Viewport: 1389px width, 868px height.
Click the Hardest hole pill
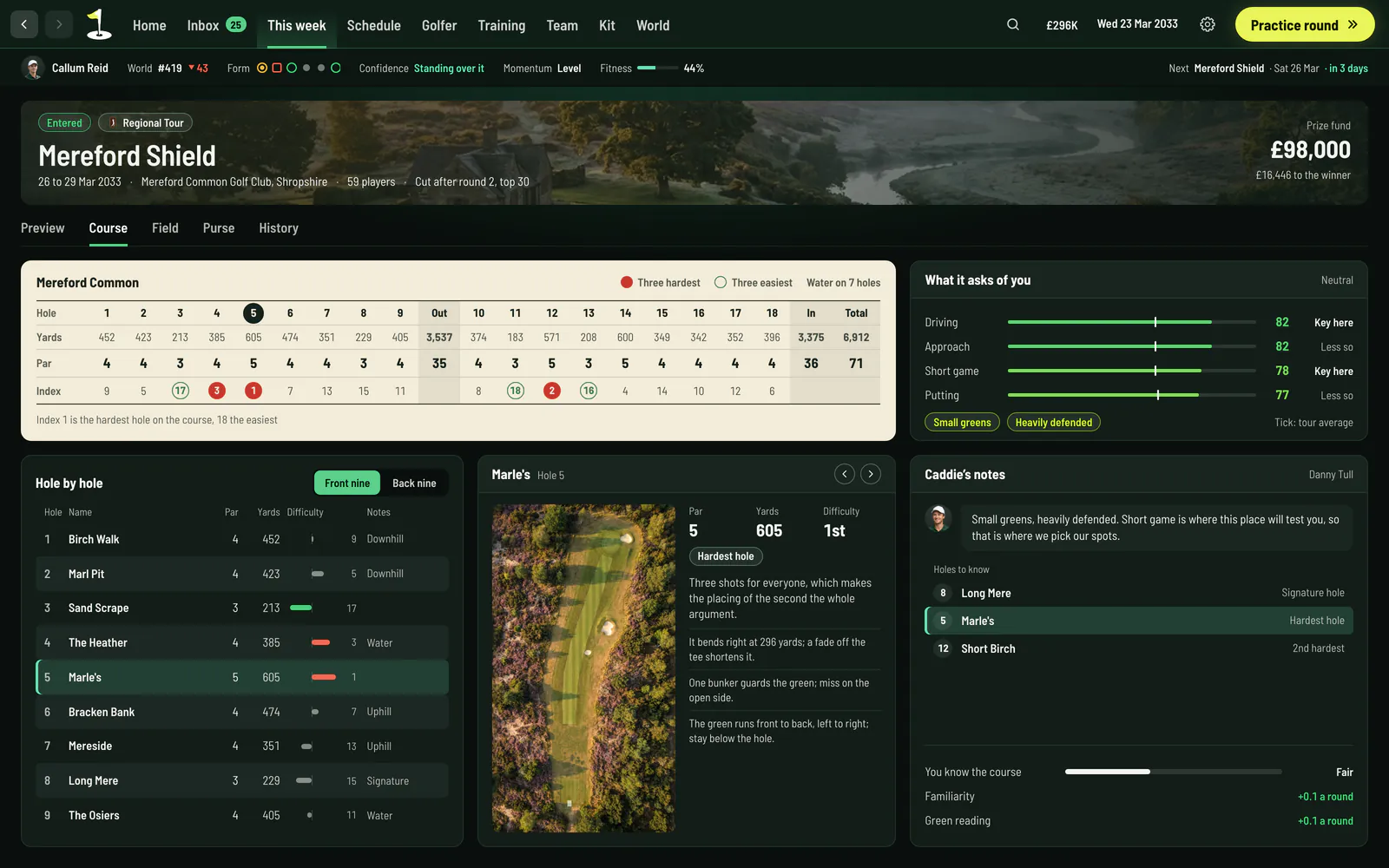(726, 556)
